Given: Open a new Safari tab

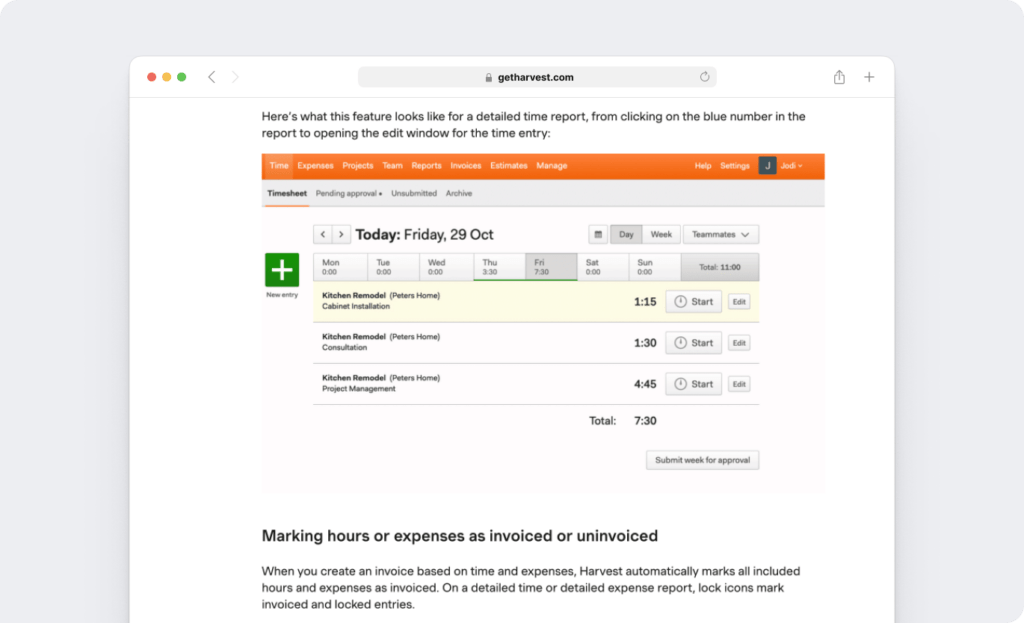Looking at the screenshot, I should pyautogui.click(x=869, y=77).
